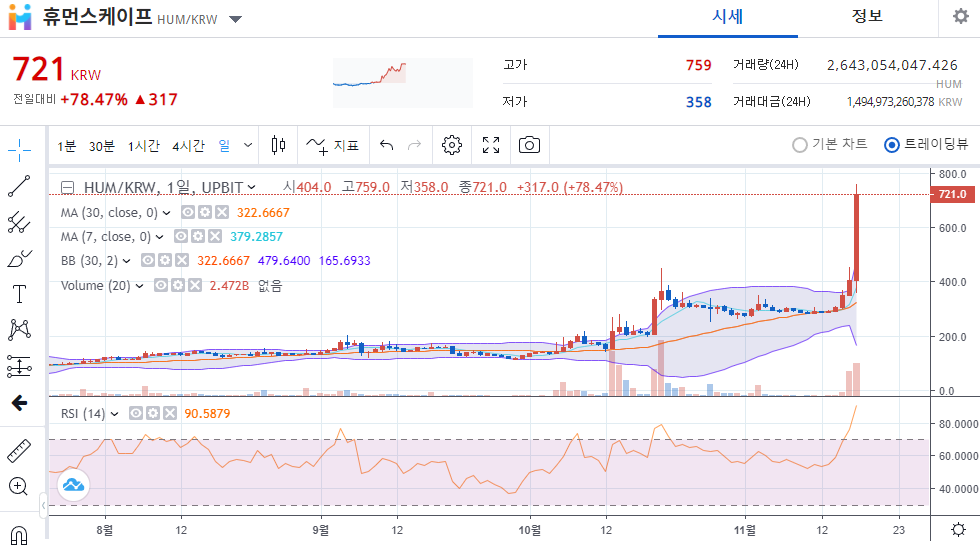This screenshot has height=546, width=980.
Task: Click the blue cloud TradingView logo button
Action: point(74,485)
